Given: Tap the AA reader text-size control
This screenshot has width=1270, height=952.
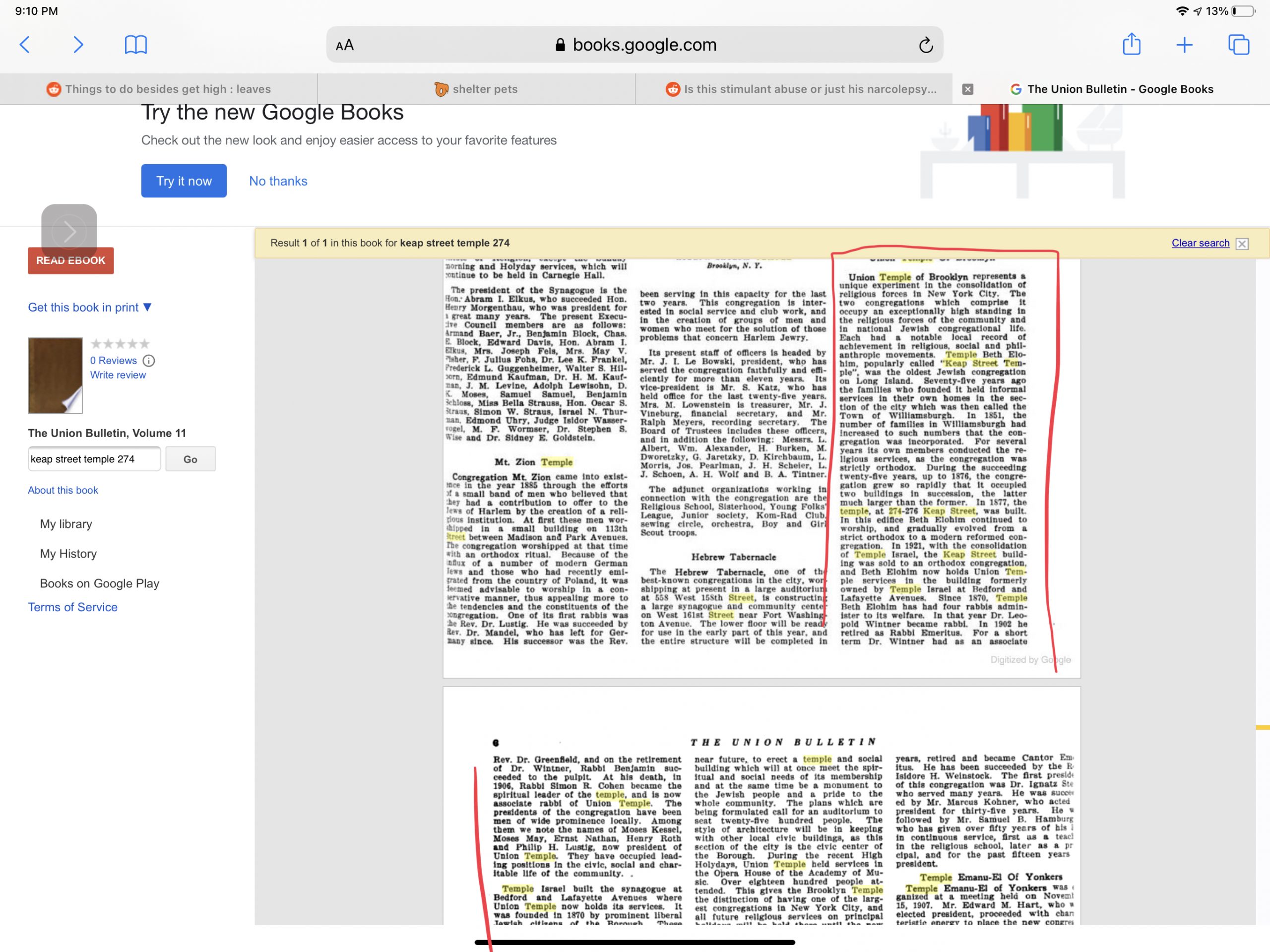Looking at the screenshot, I should coord(344,45).
